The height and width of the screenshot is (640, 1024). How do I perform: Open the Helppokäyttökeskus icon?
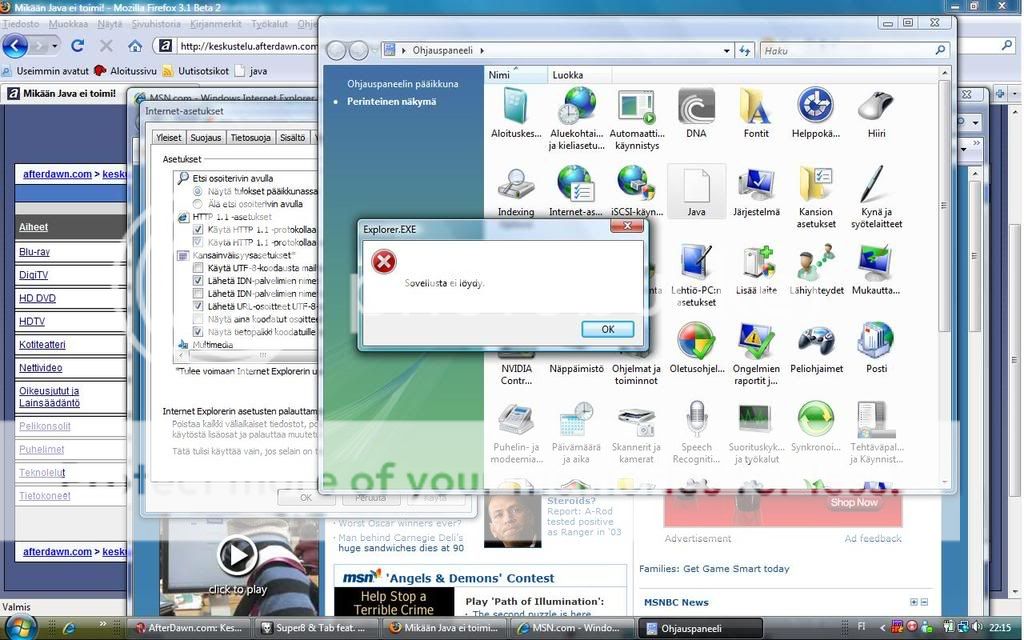[x=816, y=113]
